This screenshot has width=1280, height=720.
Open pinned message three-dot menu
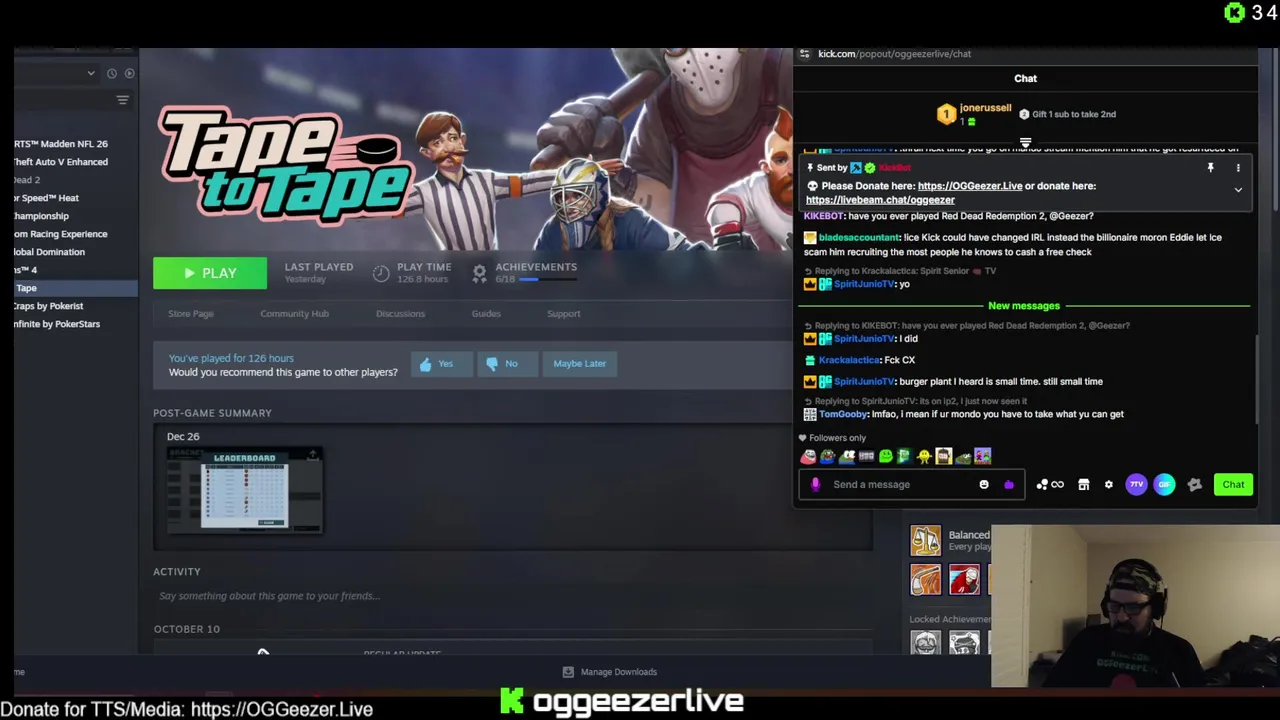pyautogui.click(x=1238, y=168)
